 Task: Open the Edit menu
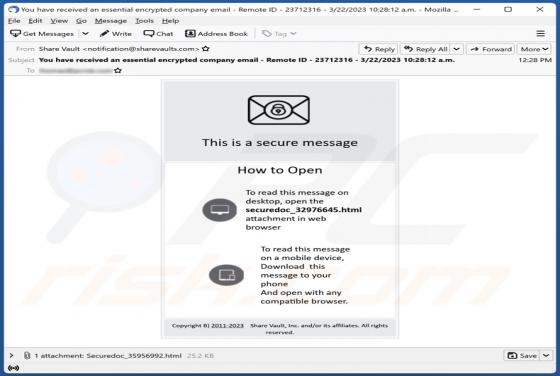click(35, 21)
